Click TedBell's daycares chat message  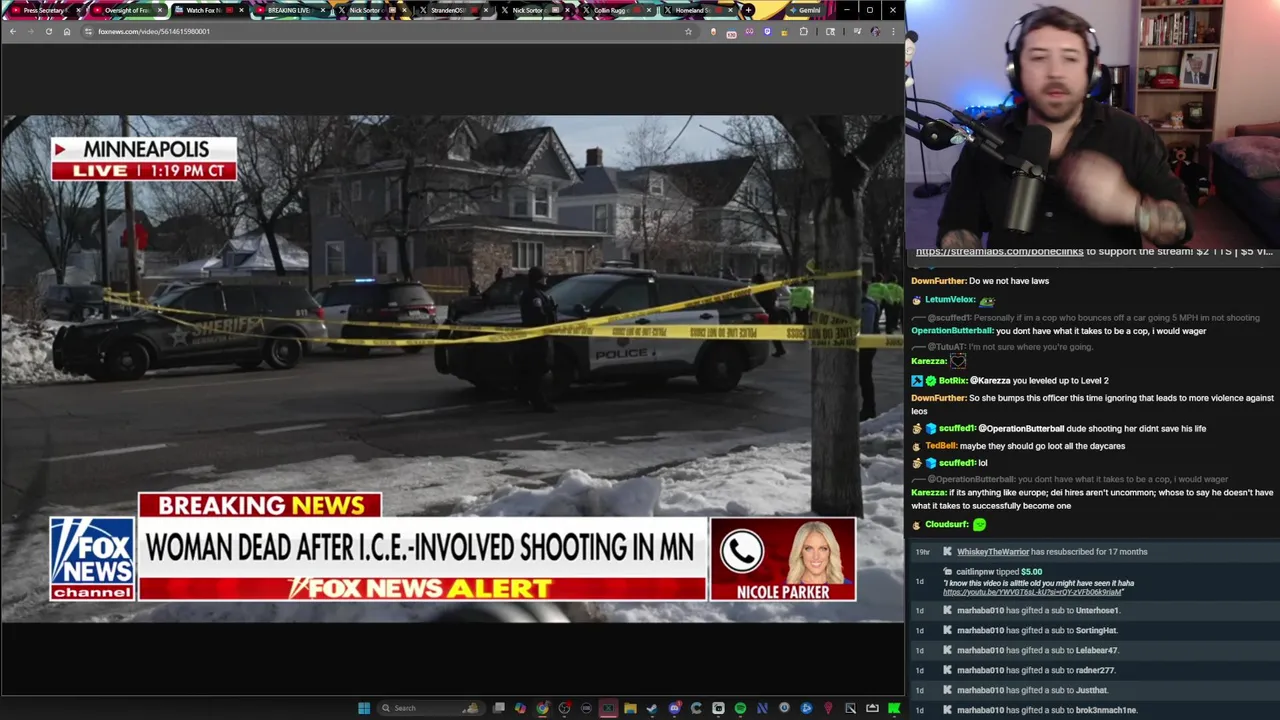coord(1018,446)
